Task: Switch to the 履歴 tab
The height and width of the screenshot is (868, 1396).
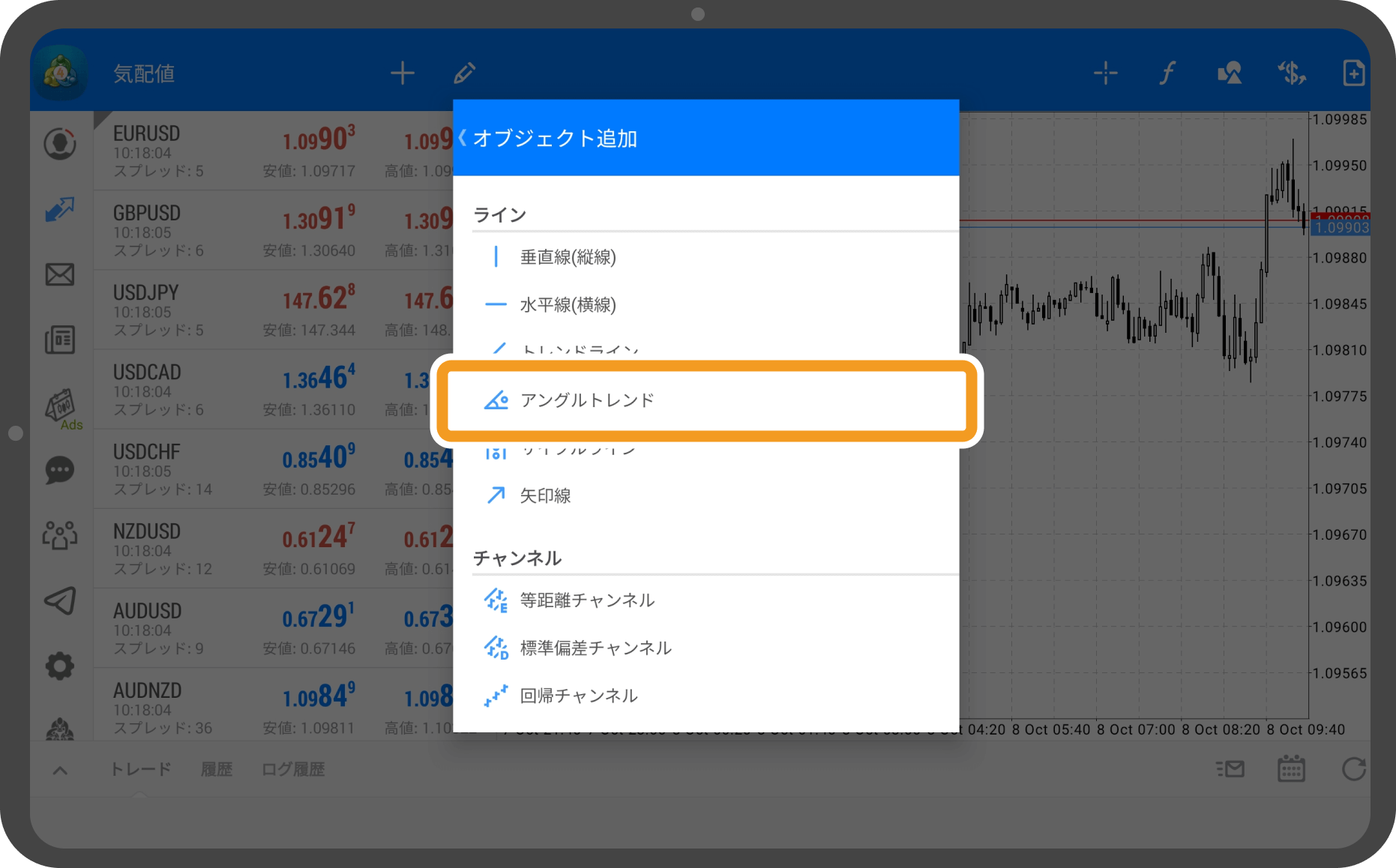Action: coord(217,769)
